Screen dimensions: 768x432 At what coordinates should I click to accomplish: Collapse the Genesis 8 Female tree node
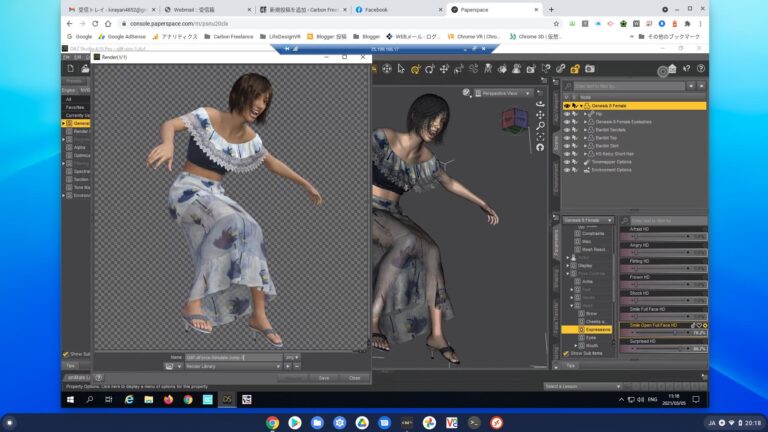pyautogui.click(x=581, y=106)
